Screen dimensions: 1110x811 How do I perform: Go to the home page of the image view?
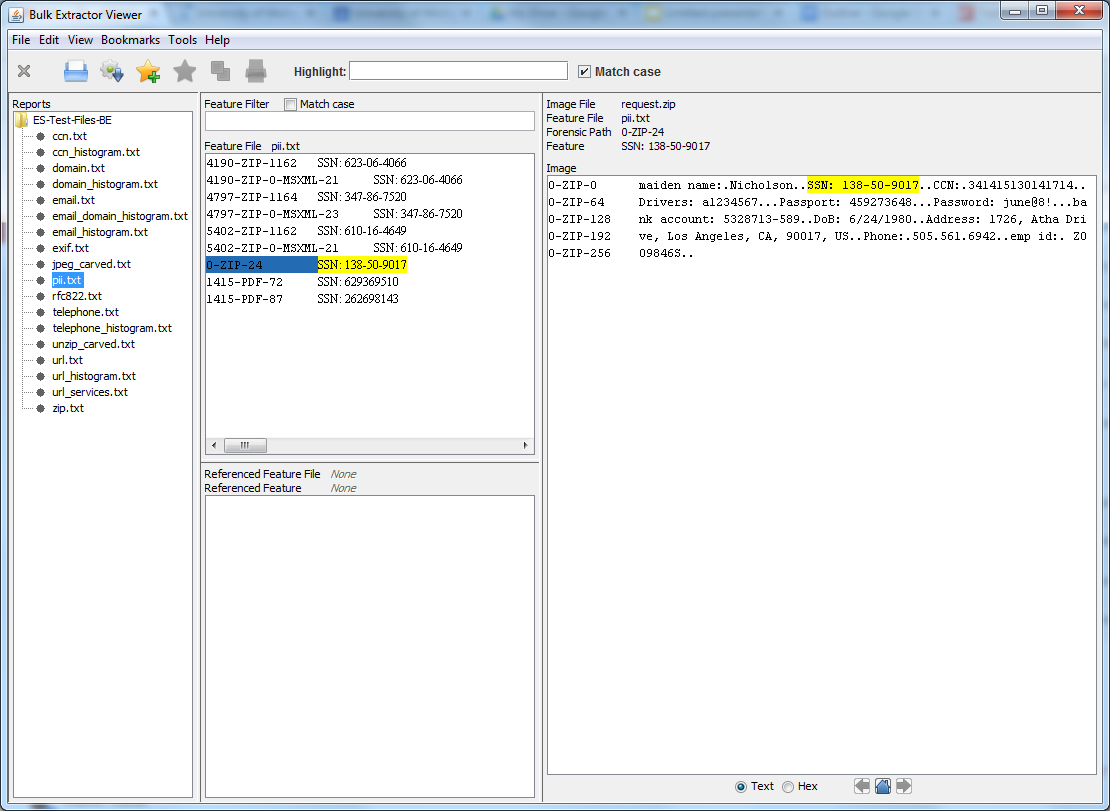(x=883, y=786)
